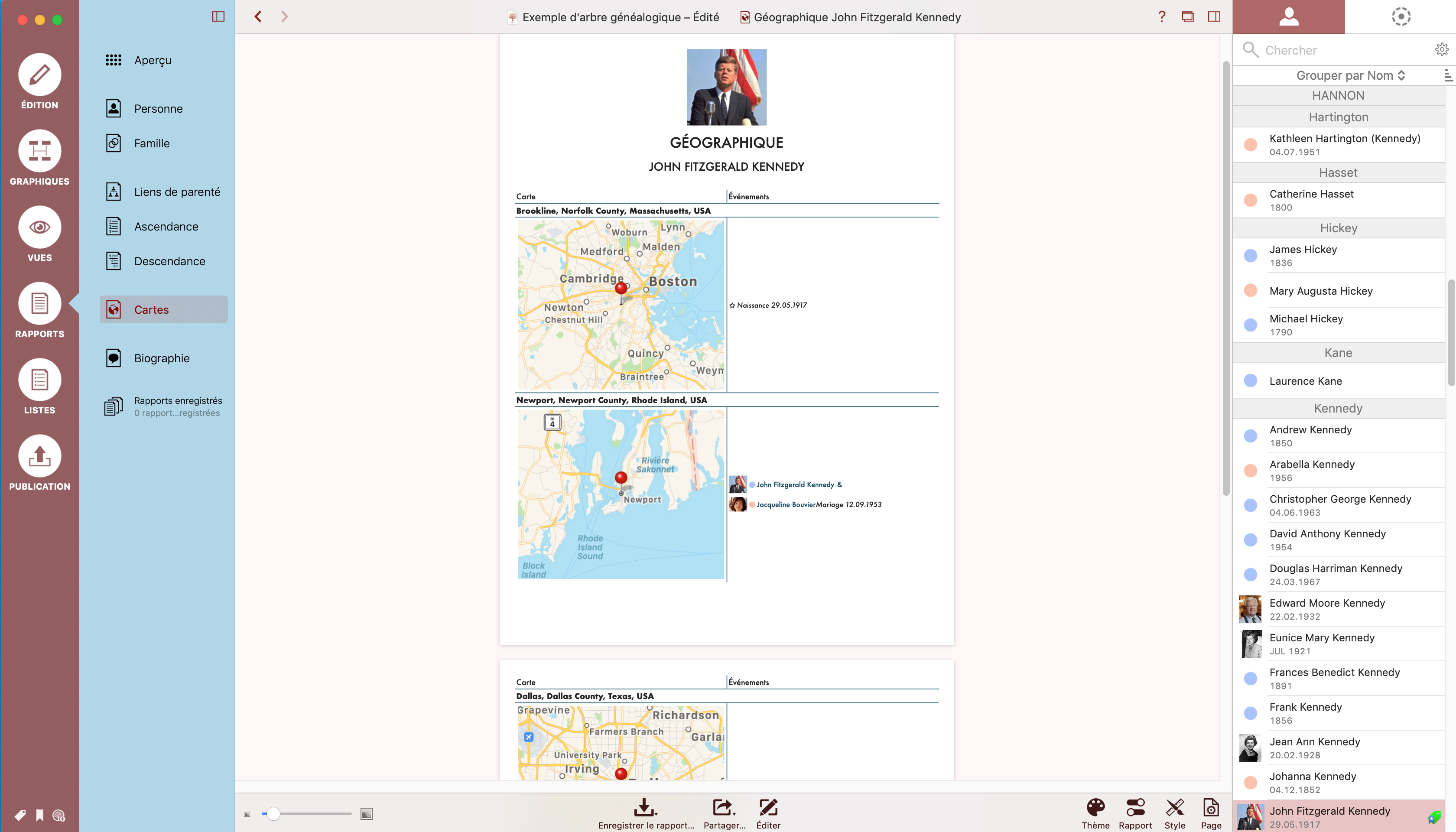Viewport: 1456px width, 832px height.
Task: Select Arabella Kennedy in the list
Action: 1338,471
